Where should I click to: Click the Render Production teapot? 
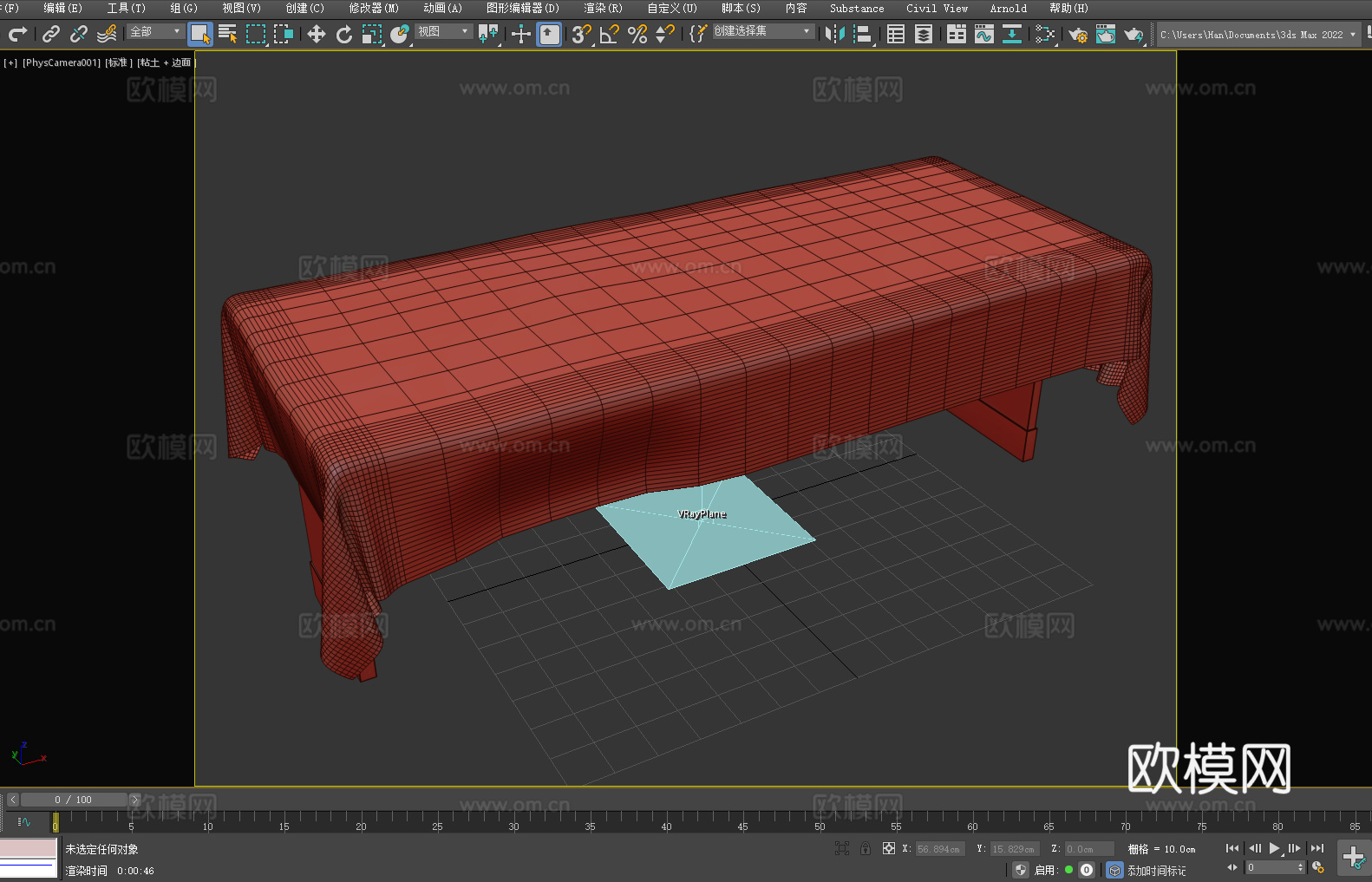1134,35
